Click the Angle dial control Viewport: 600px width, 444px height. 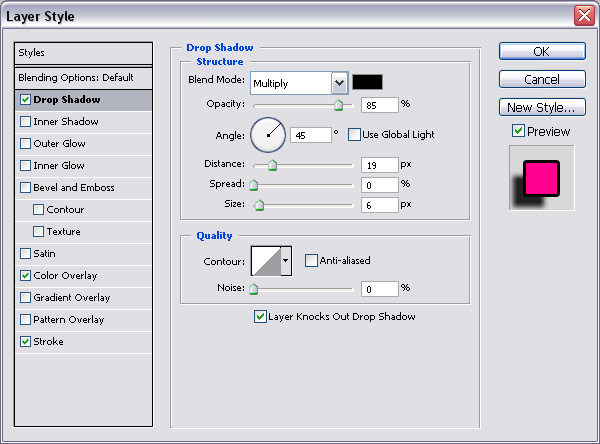coord(267,134)
